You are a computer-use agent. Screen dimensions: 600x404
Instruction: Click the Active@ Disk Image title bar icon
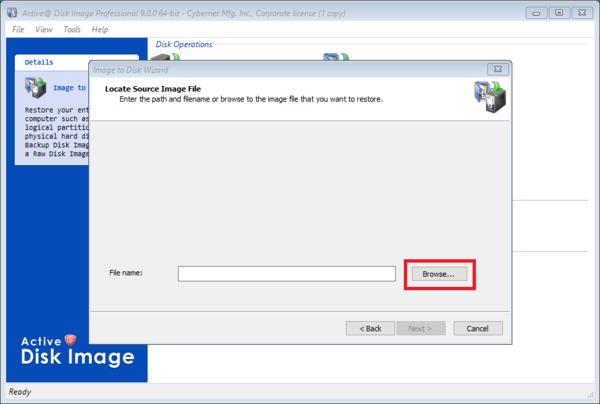click(12, 13)
